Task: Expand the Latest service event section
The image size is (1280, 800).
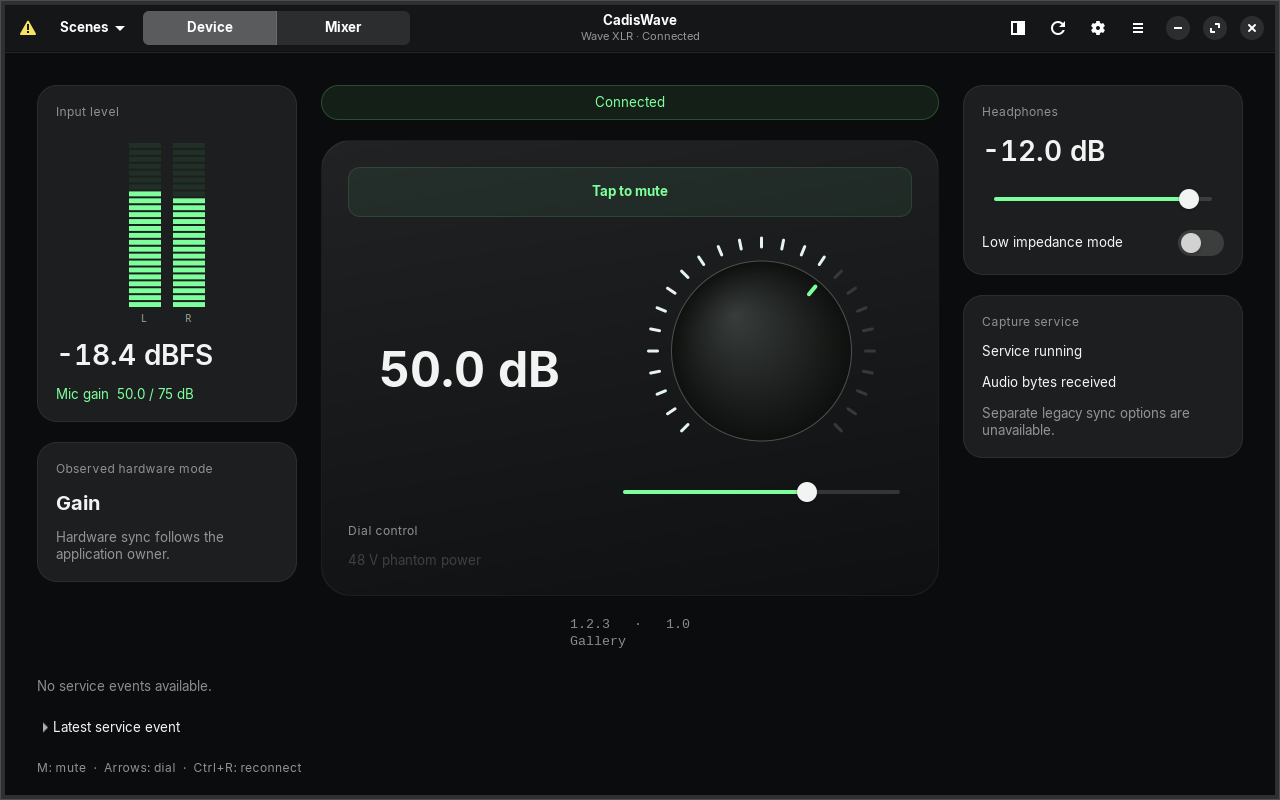Action: coord(111,727)
